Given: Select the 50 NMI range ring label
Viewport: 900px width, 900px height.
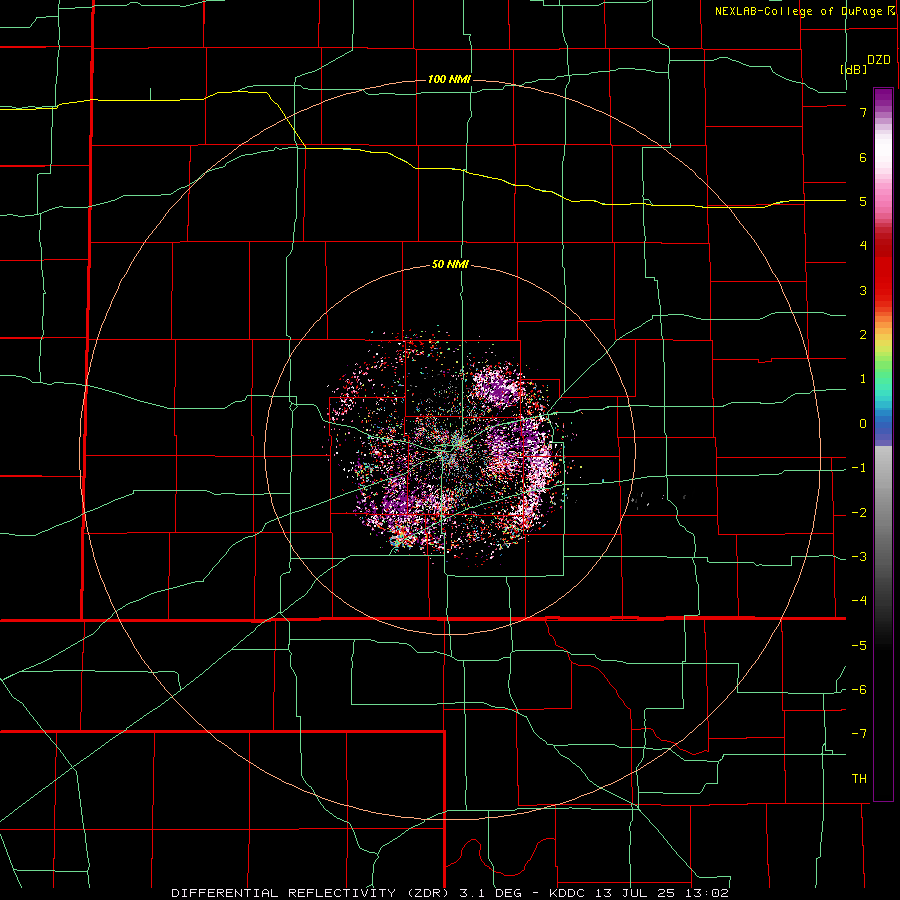Looking at the screenshot, I should pyautogui.click(x=450, y=265).
